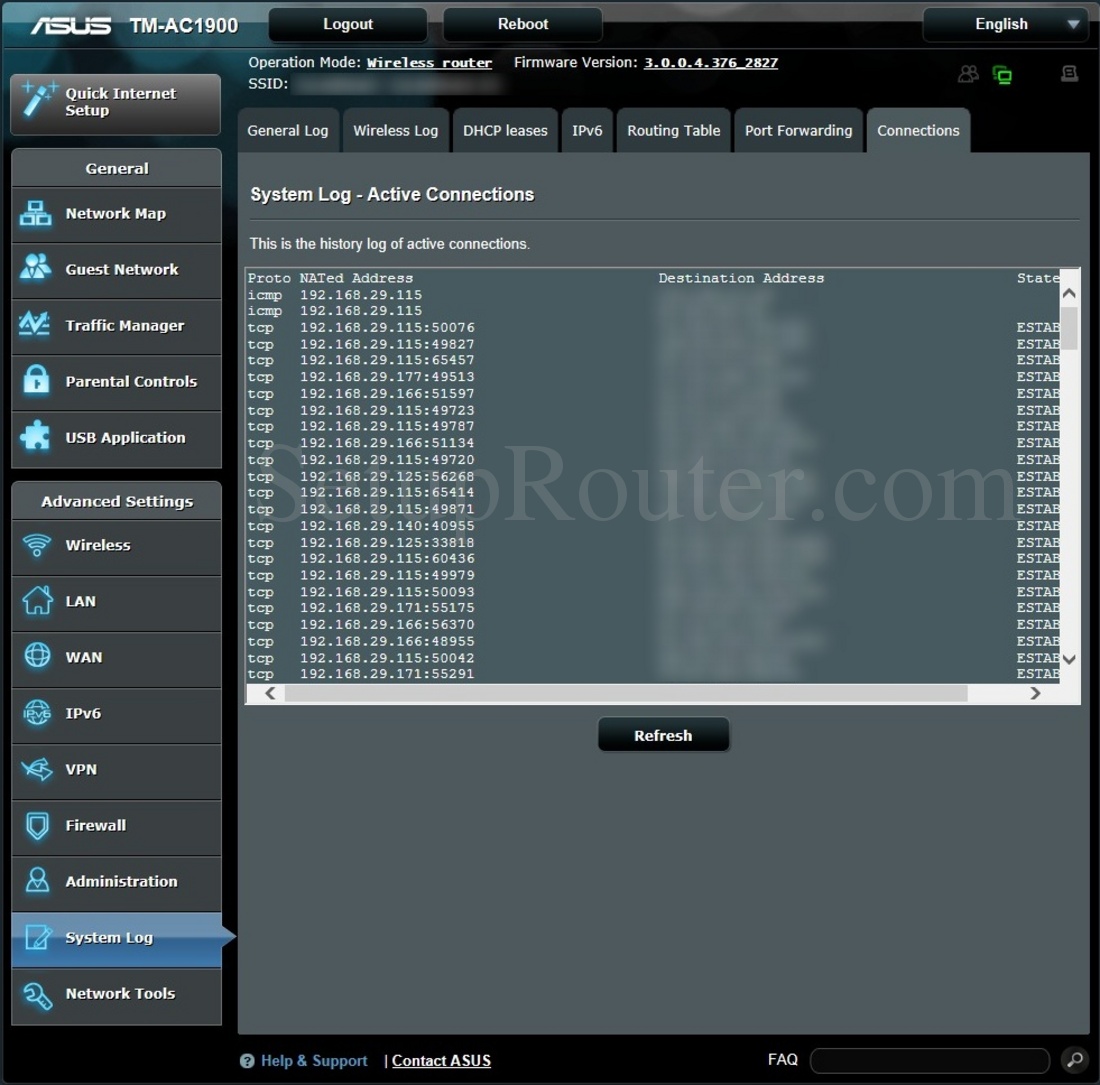Open Guest Network via its icon
Screen dimensions: 1100x1085
[36, 269]
